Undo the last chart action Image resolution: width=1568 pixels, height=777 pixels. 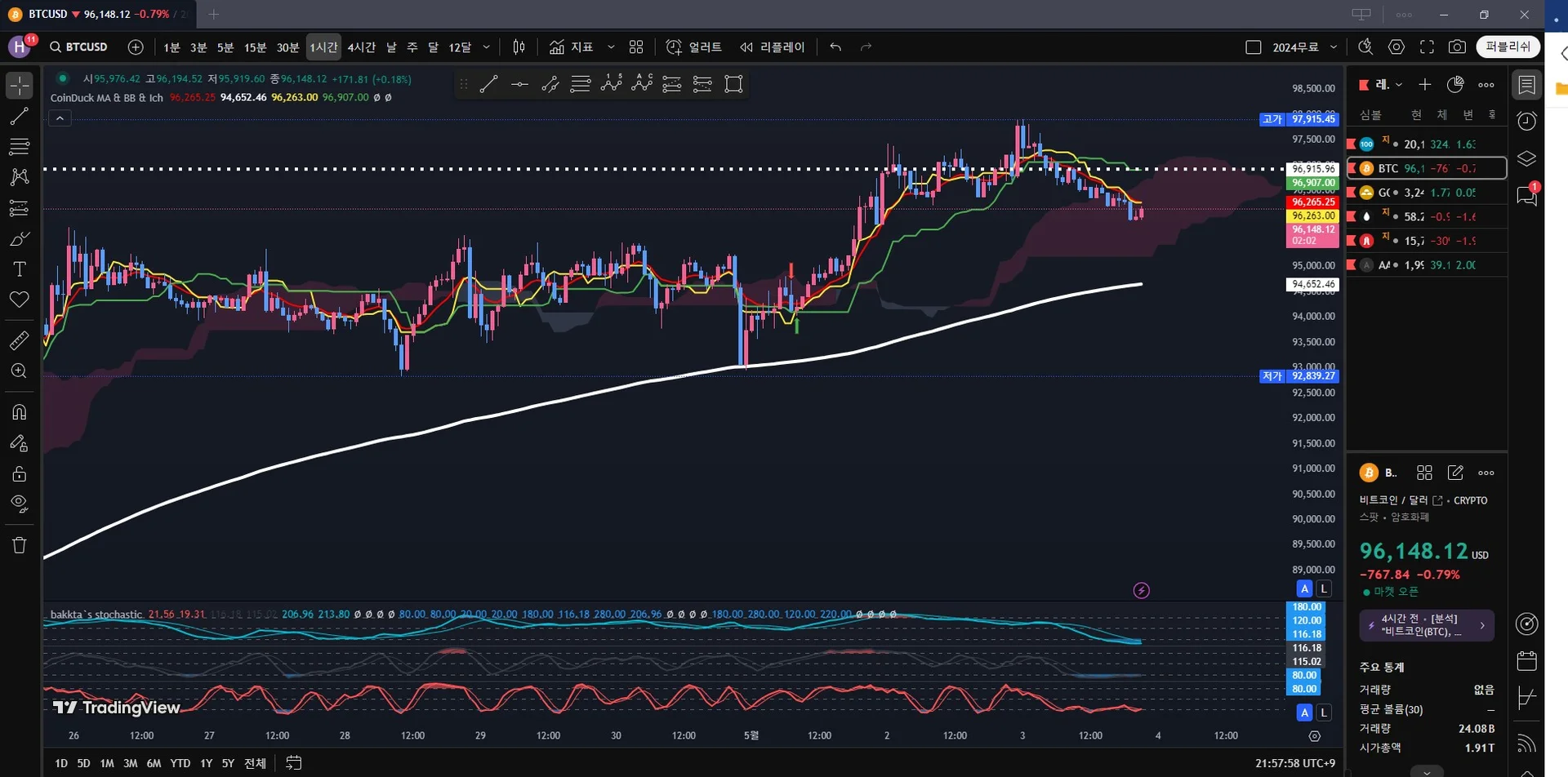[x=835, y=47]
